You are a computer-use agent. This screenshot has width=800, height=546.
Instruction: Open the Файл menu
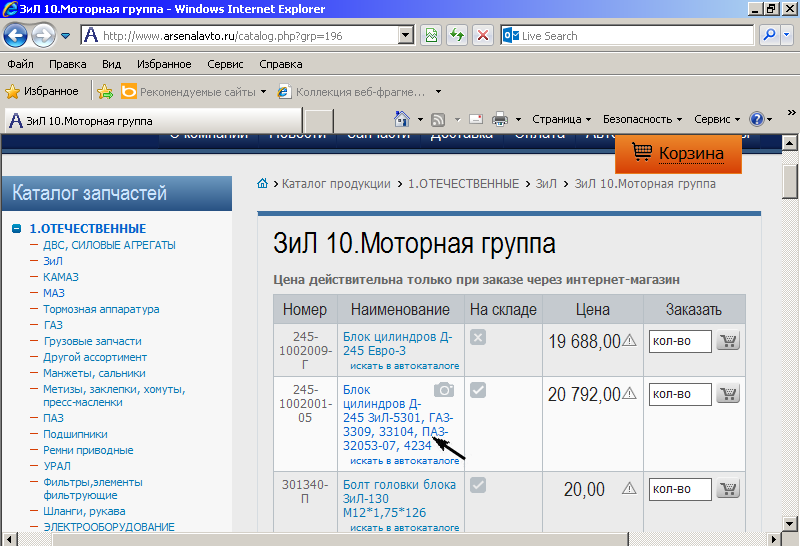[20, 64]
